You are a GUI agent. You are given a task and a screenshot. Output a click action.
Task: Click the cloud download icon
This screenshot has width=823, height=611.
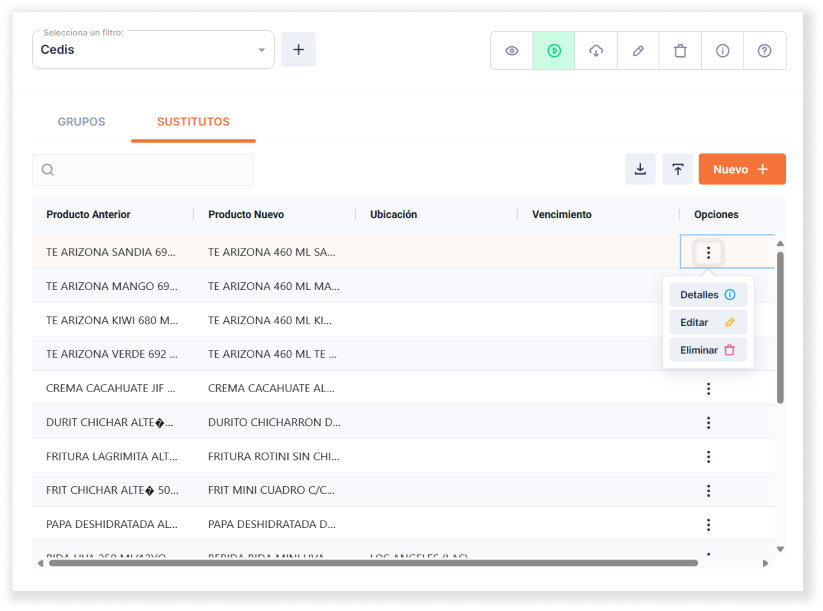(x=596, y=50)
